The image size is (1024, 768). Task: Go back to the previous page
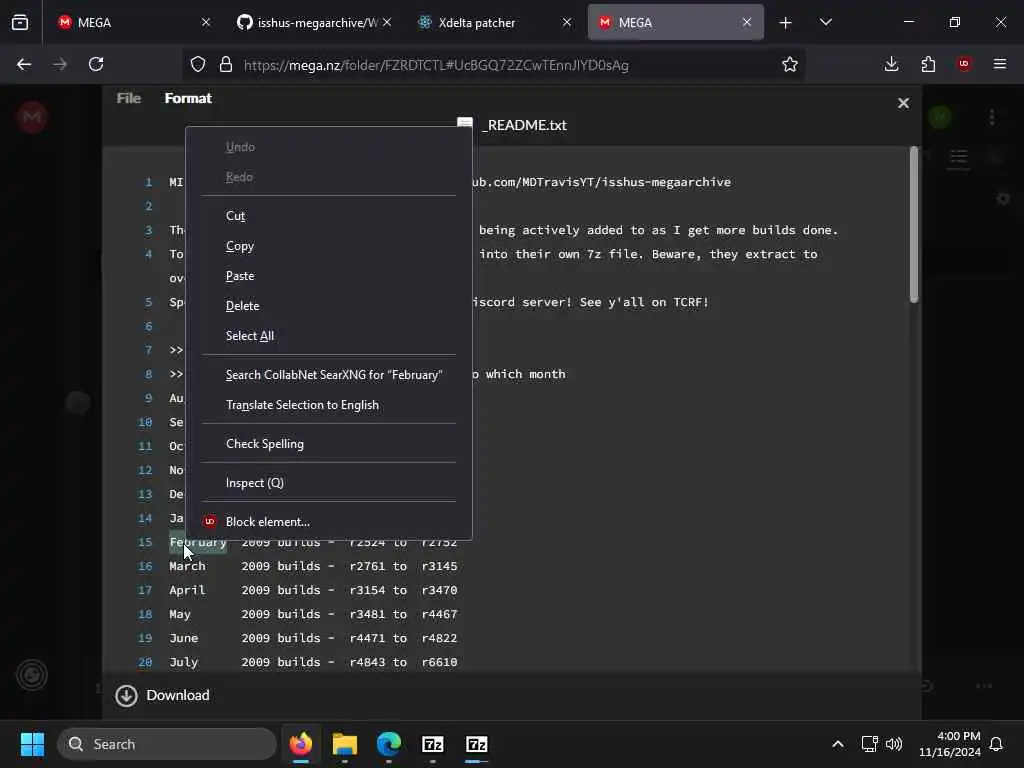point(24,64)
